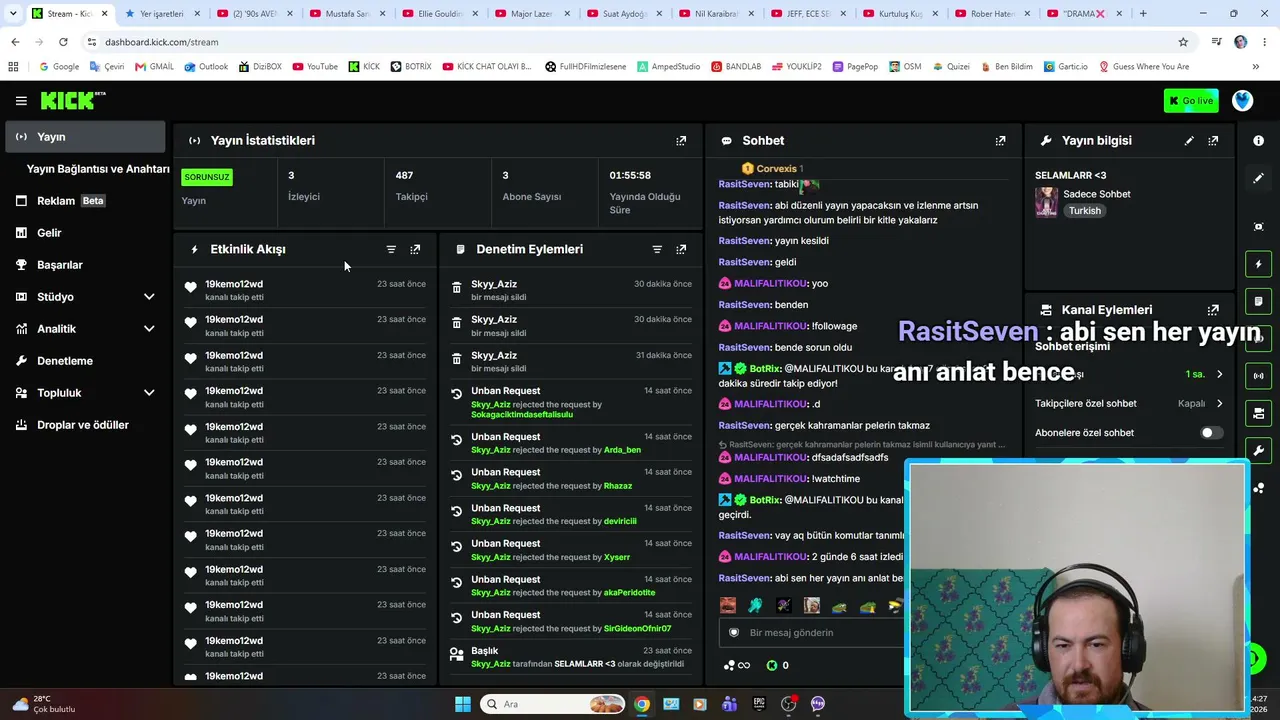1280x720 pixels.
Task: Select Yayın in the sidebar
Action: (x=85, y=137)
